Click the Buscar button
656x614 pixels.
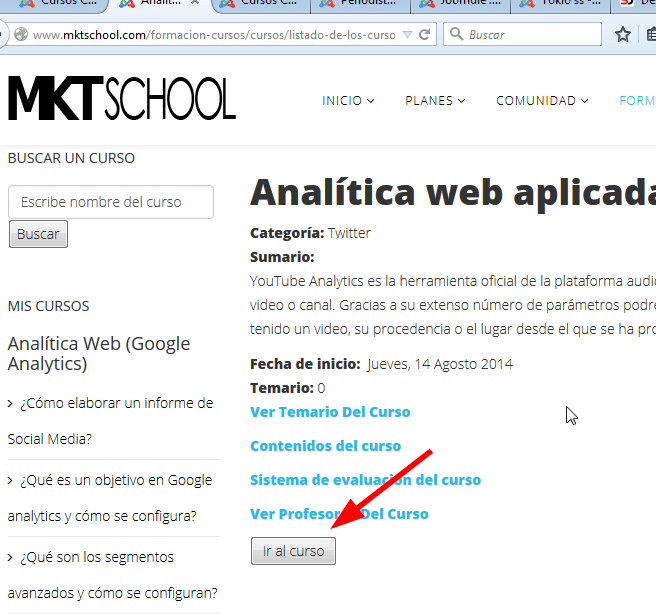[38, 234]
